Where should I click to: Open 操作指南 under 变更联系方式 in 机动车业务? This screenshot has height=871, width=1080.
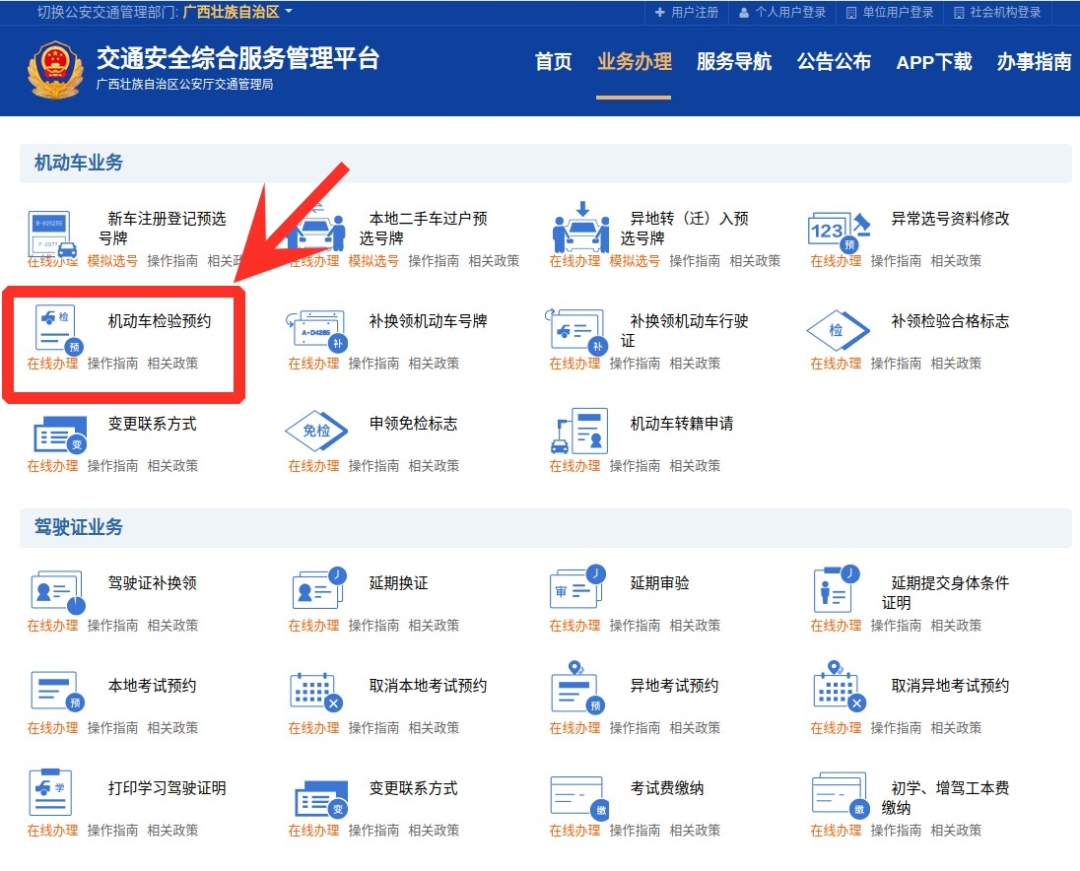point(112,466)
